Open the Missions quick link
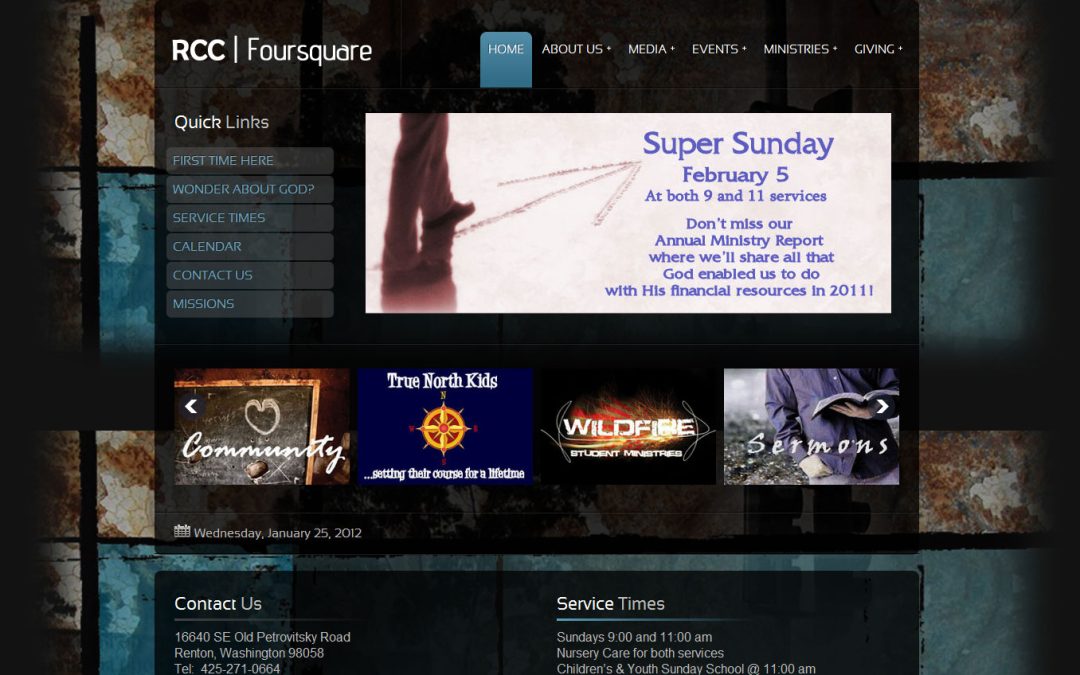 click(x=249, y=303)
